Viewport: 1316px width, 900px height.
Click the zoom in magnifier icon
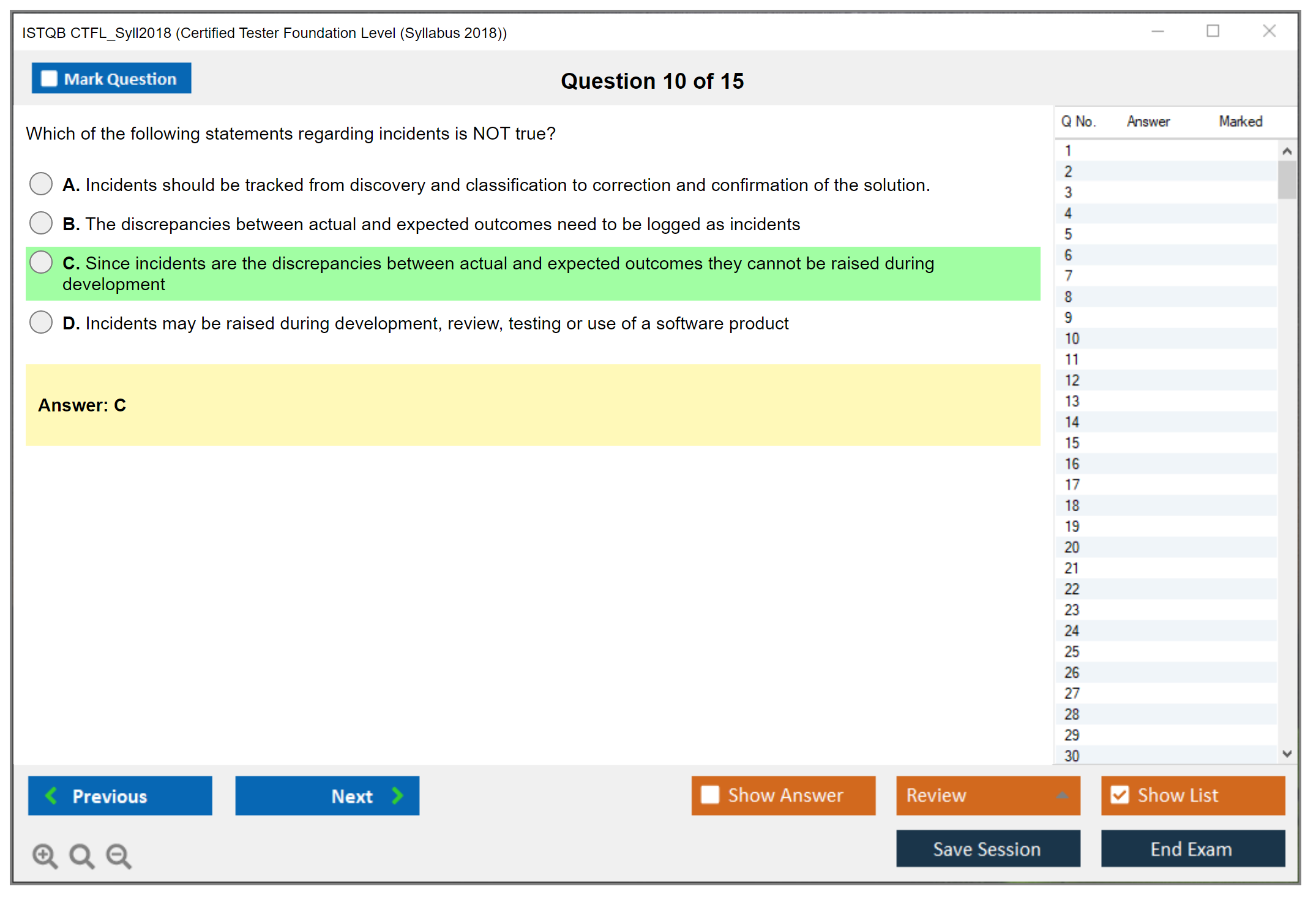pos(44,855)
